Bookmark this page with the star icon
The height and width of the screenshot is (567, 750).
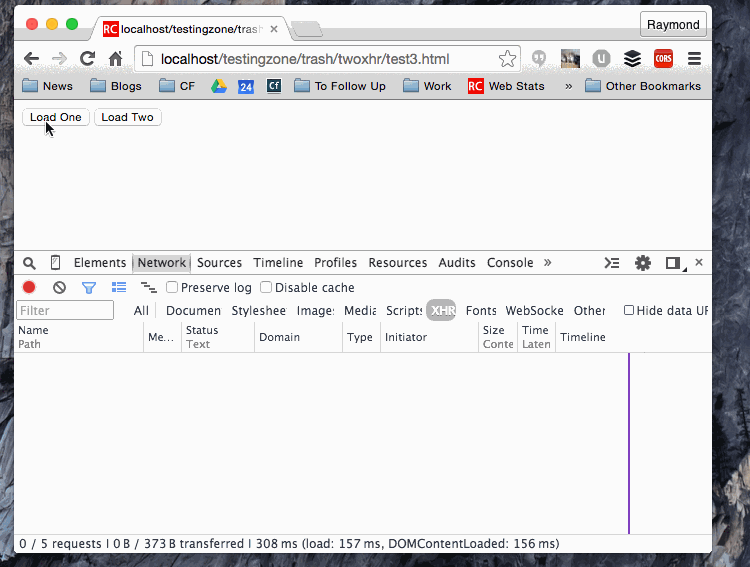coord(507,59)
